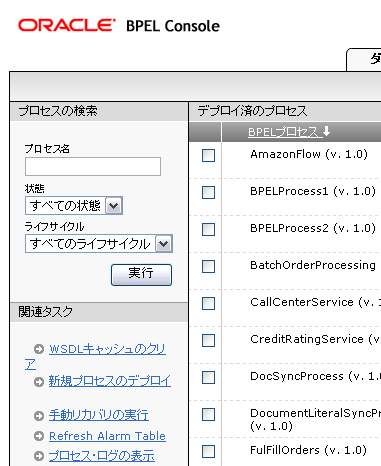Open the 状態 dropdown showing すべての状態
Screen dimensions: 381x466
click(74, 205)
